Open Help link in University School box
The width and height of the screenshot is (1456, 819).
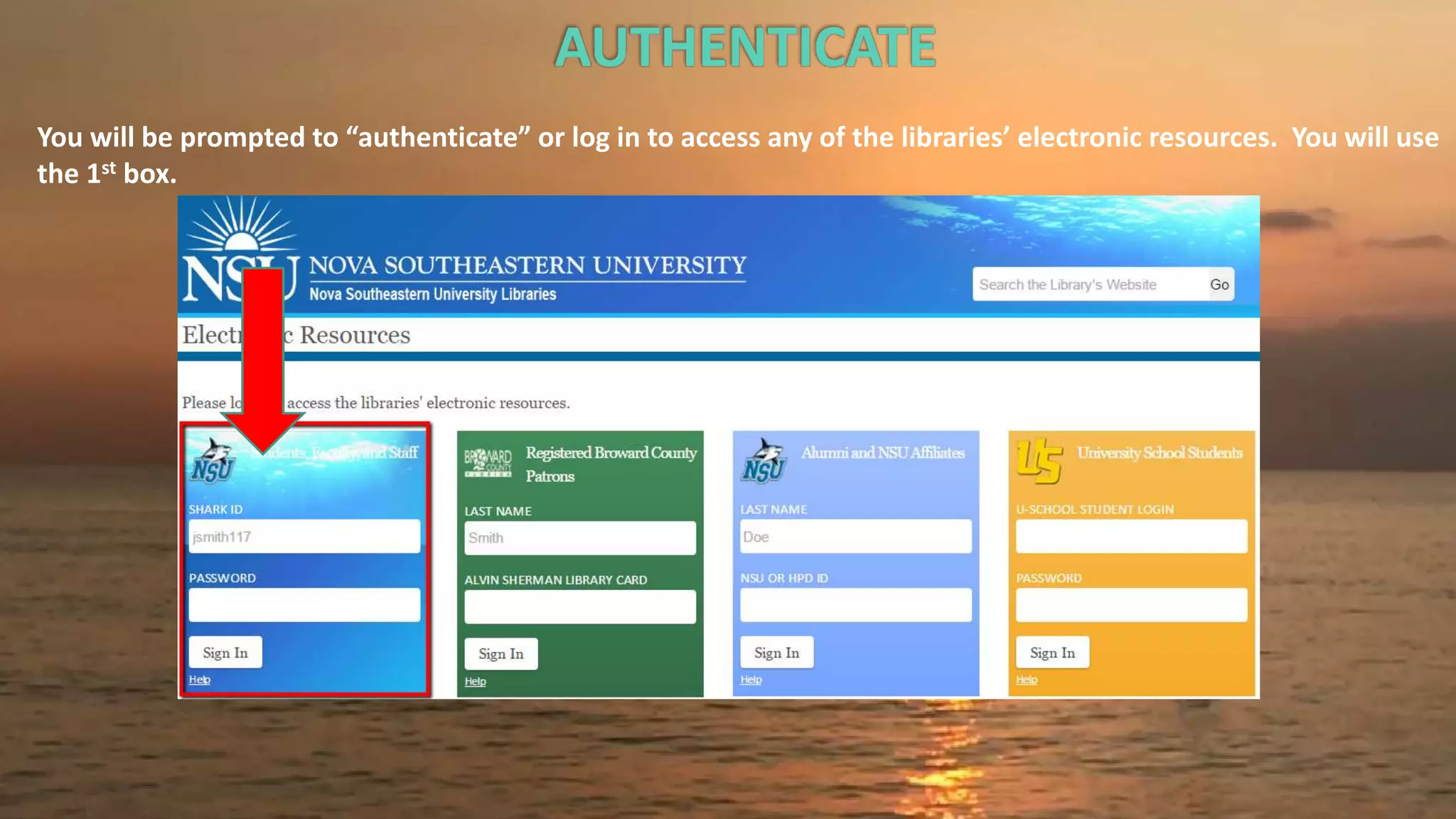[x=1027, y=680]
